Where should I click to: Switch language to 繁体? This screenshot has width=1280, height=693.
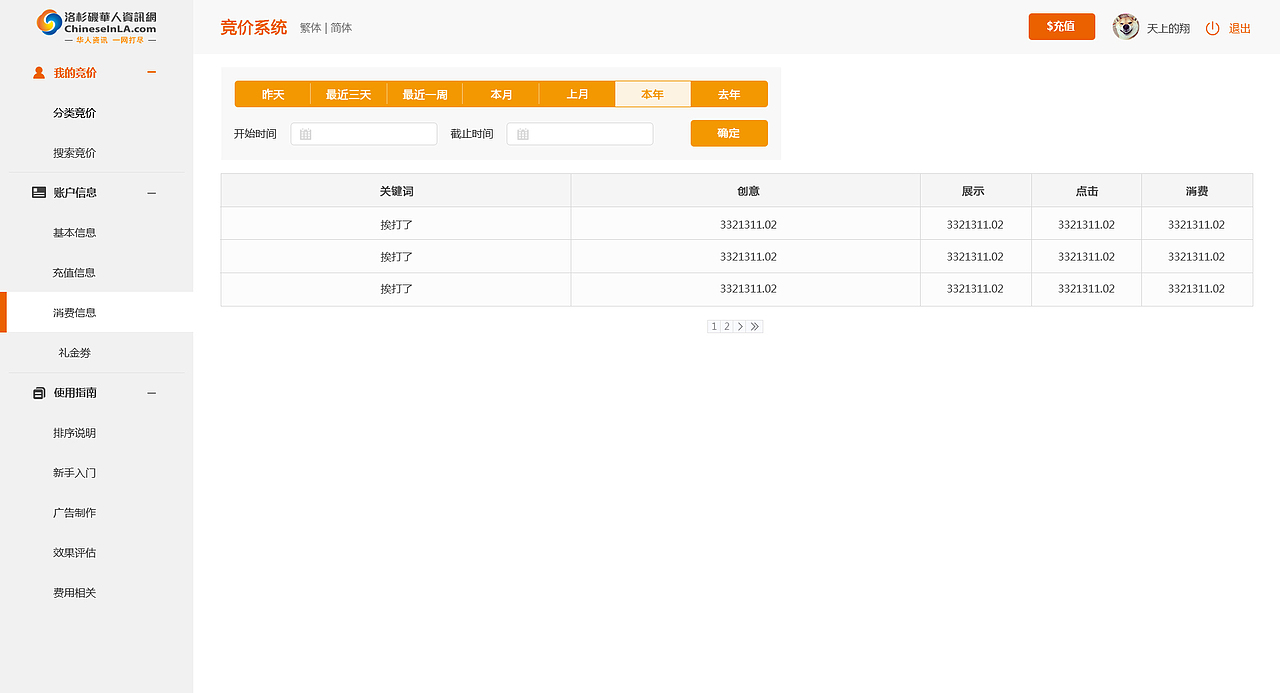310,28
